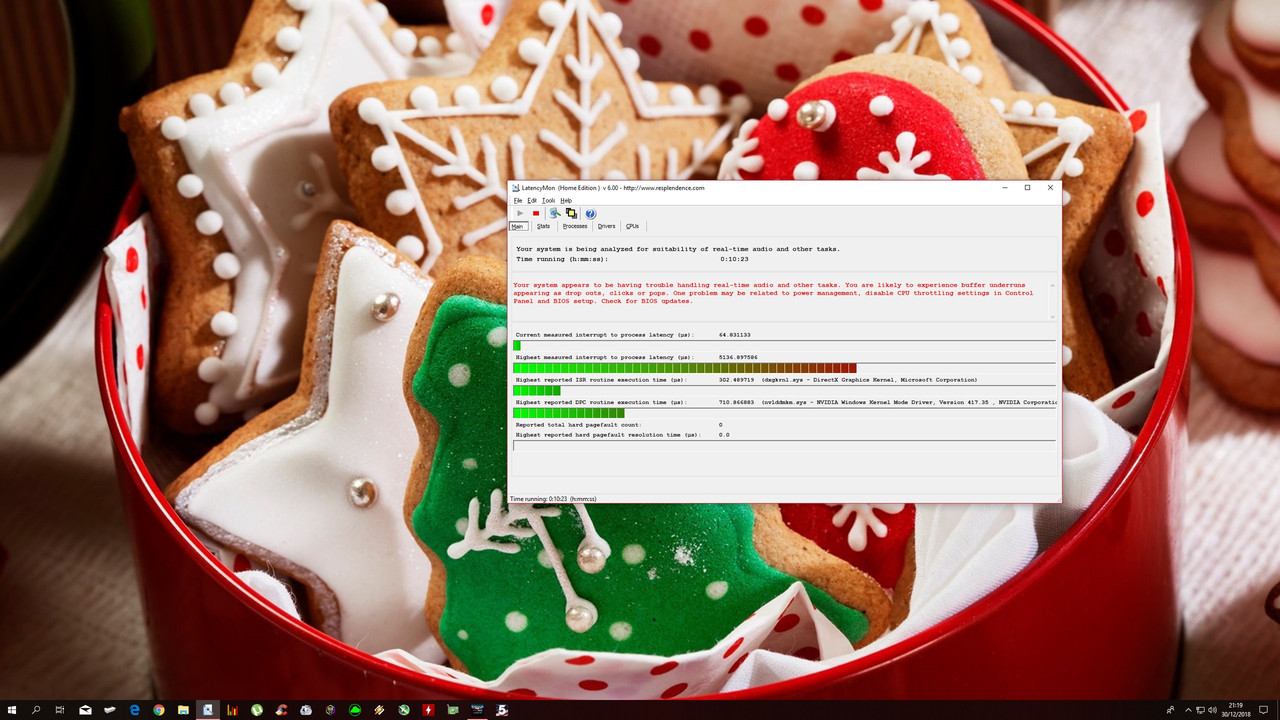Open the red lightning bolt taskbar icon
The image size is (1280, 720).
point(428,710)
